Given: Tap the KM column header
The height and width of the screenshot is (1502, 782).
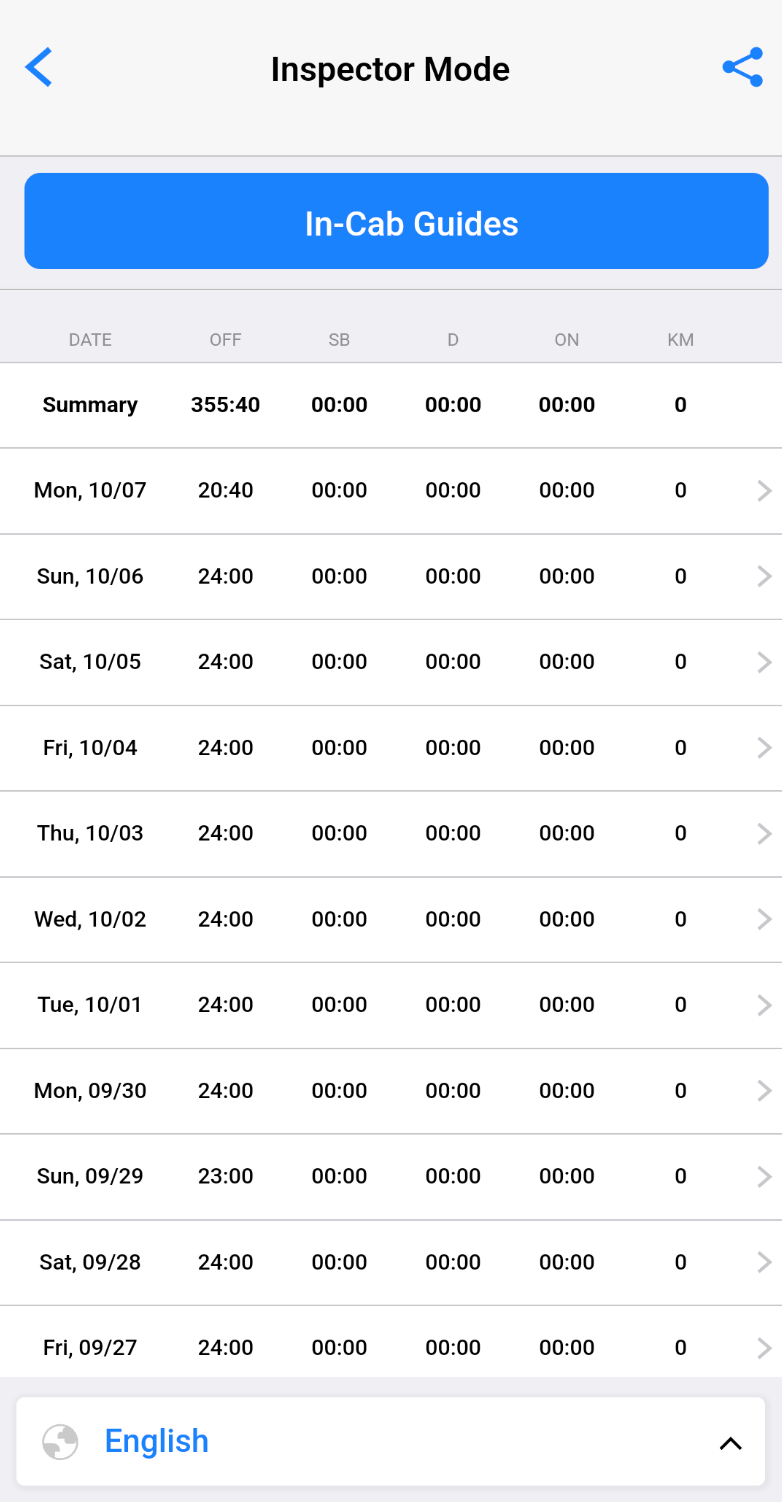Looking at the screenshot, I should (681, 340).
